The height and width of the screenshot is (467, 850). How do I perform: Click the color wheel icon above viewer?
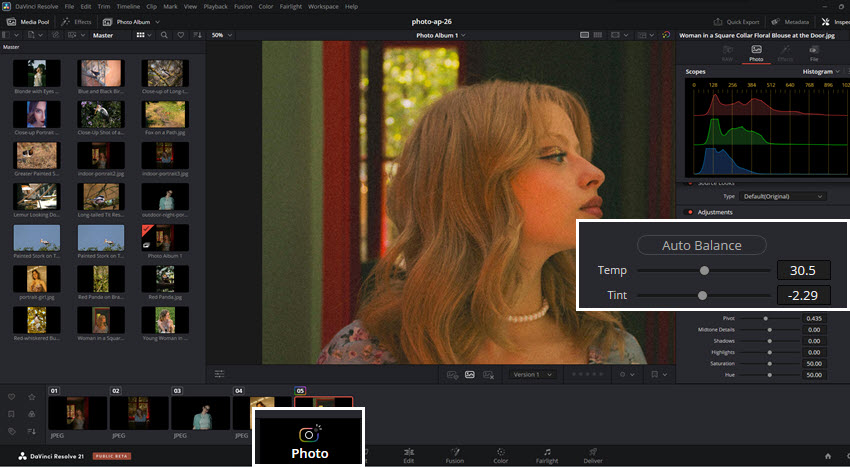[666, 35]
